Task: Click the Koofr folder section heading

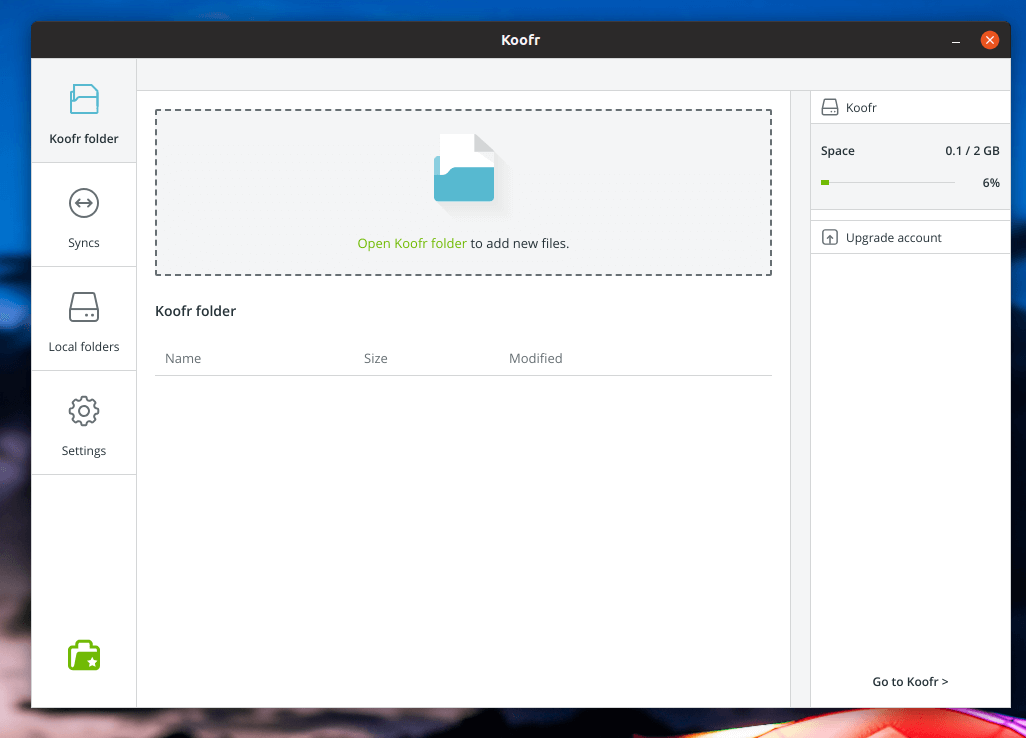Action: pos(196,311)
